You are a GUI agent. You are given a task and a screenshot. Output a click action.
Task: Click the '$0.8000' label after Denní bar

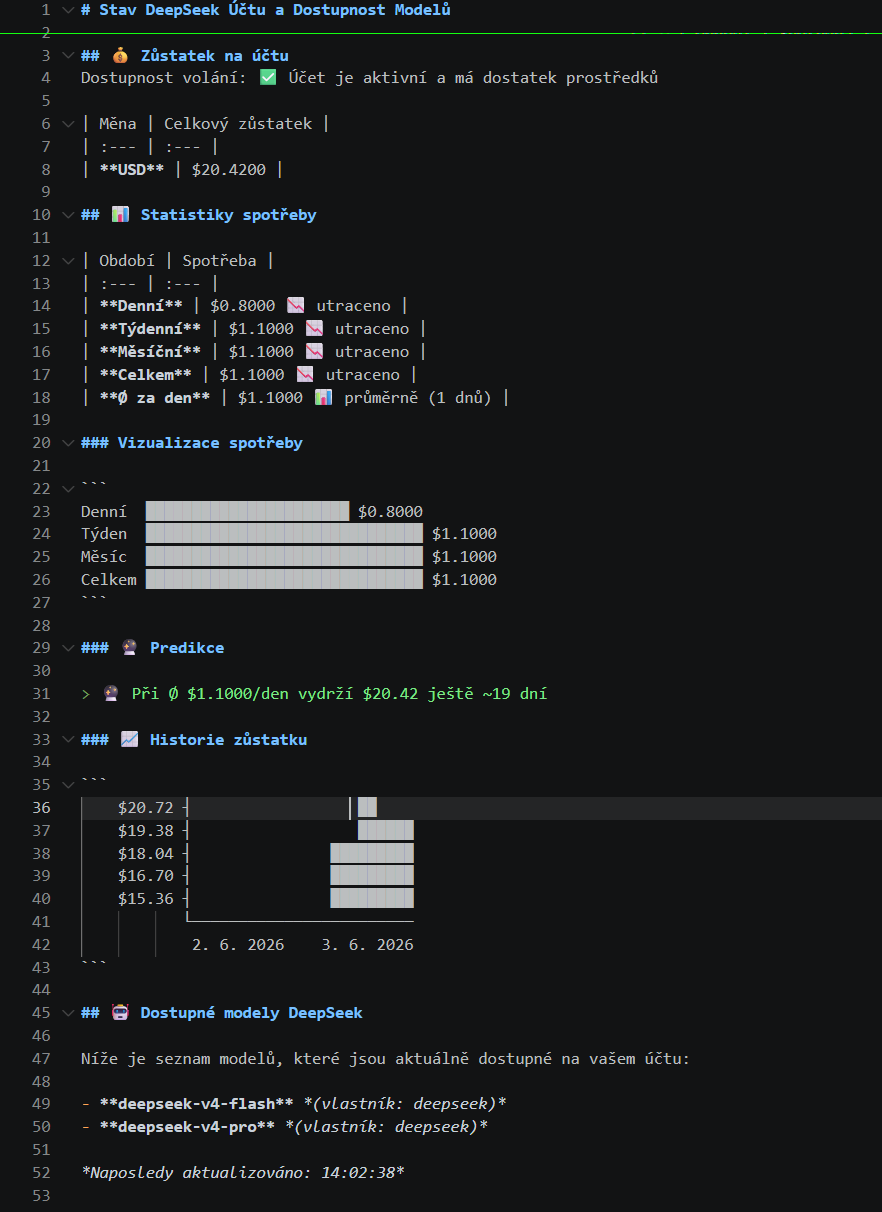(390, 511)
